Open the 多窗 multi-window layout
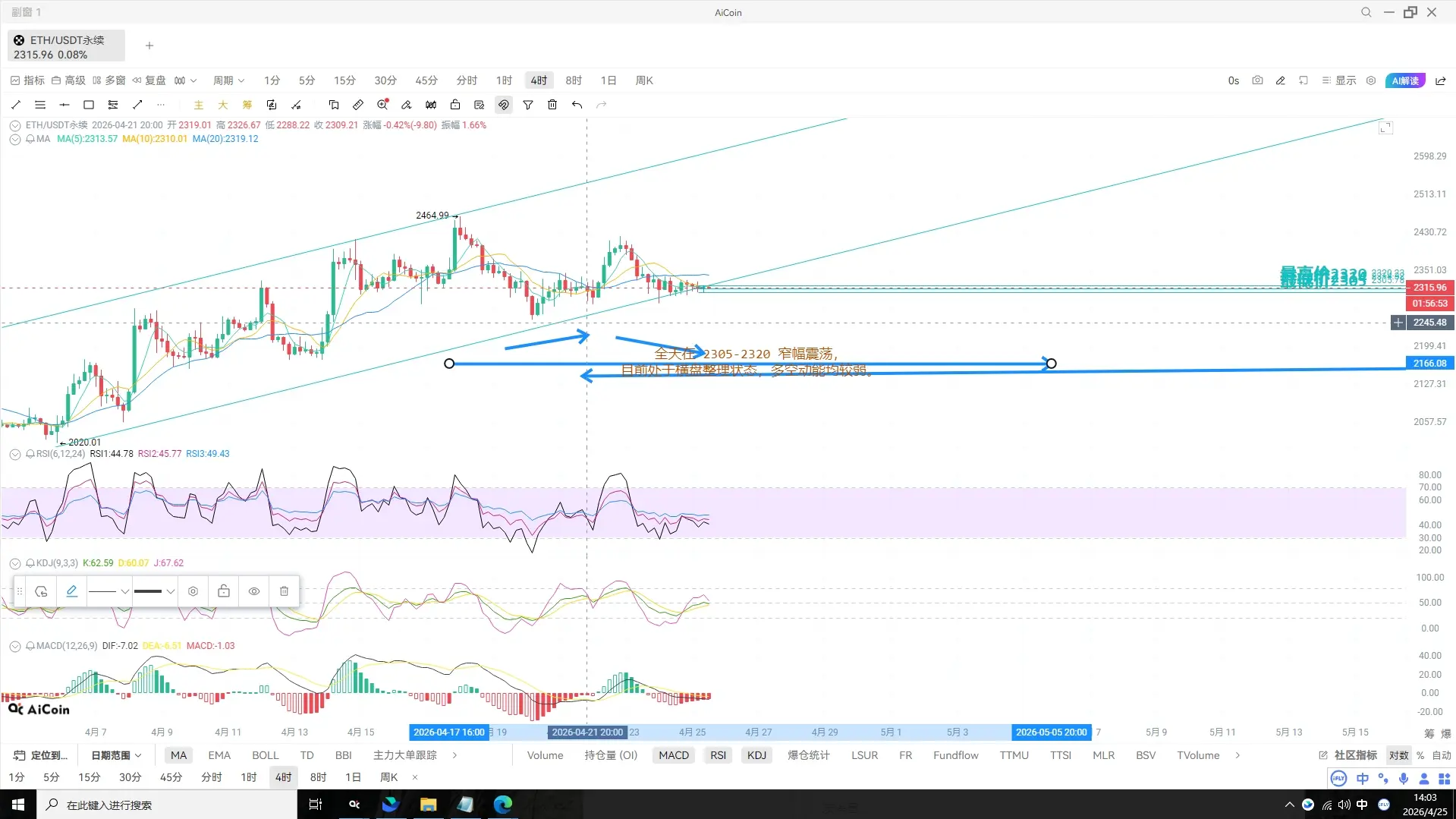Screen dimensions: 1456x819 (108, 80)
